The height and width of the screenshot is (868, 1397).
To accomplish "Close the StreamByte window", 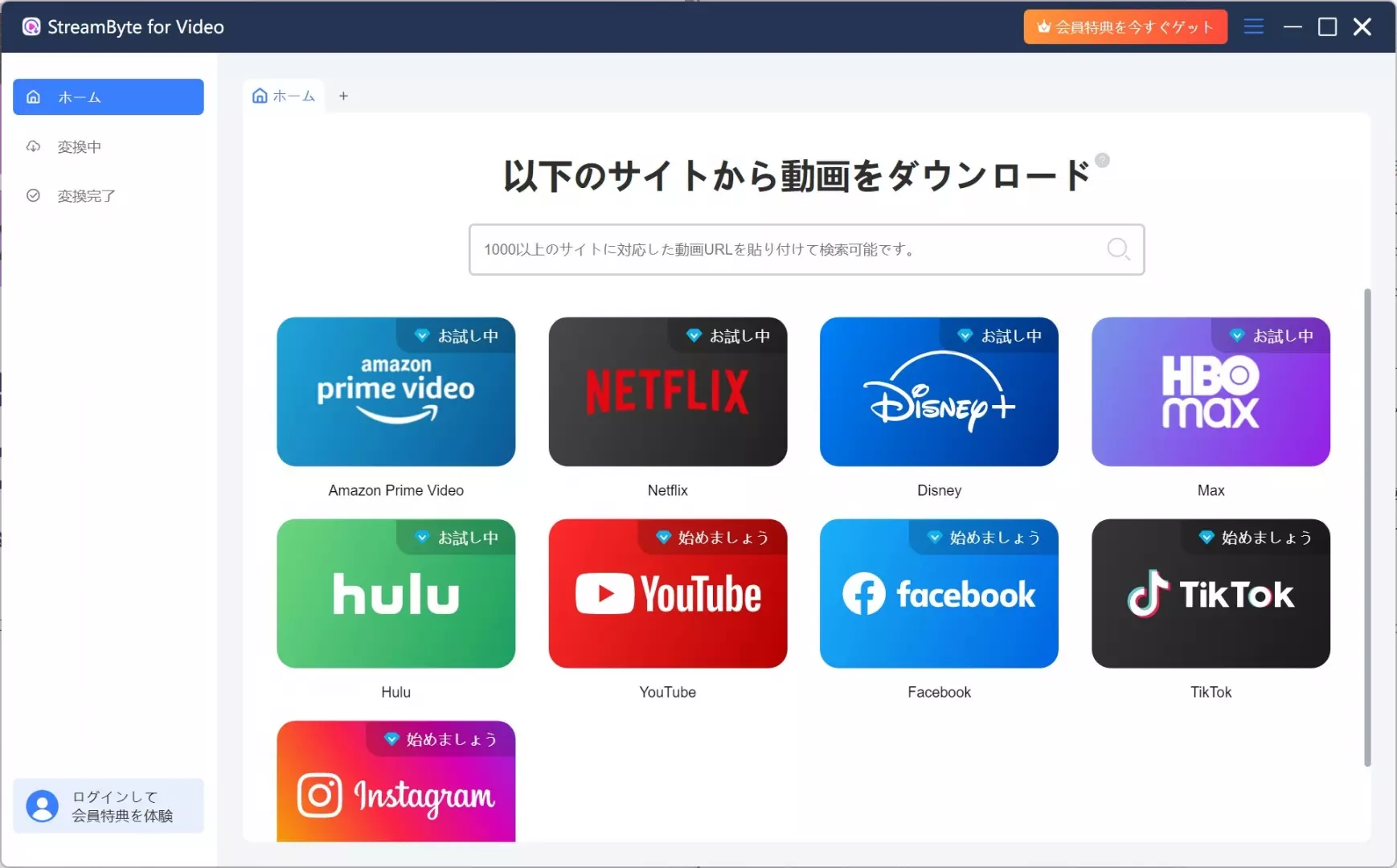I will point(1362,27).
